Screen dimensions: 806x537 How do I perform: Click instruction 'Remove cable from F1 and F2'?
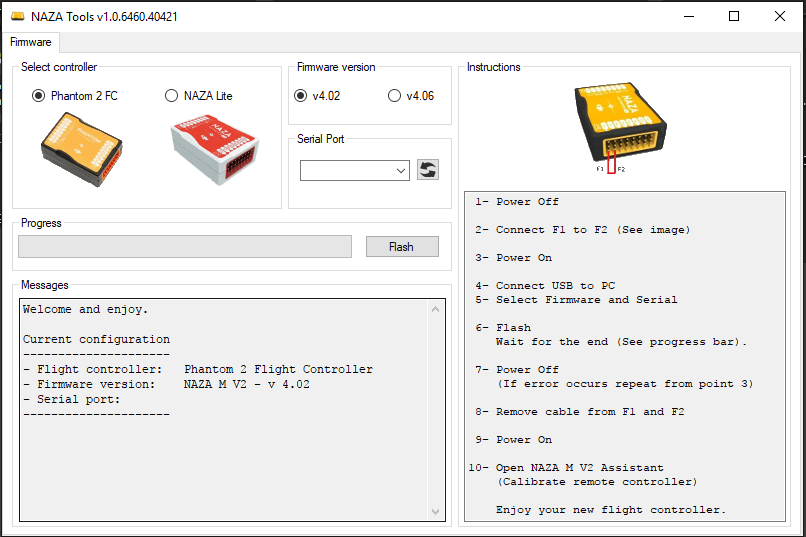click(579, 412)
